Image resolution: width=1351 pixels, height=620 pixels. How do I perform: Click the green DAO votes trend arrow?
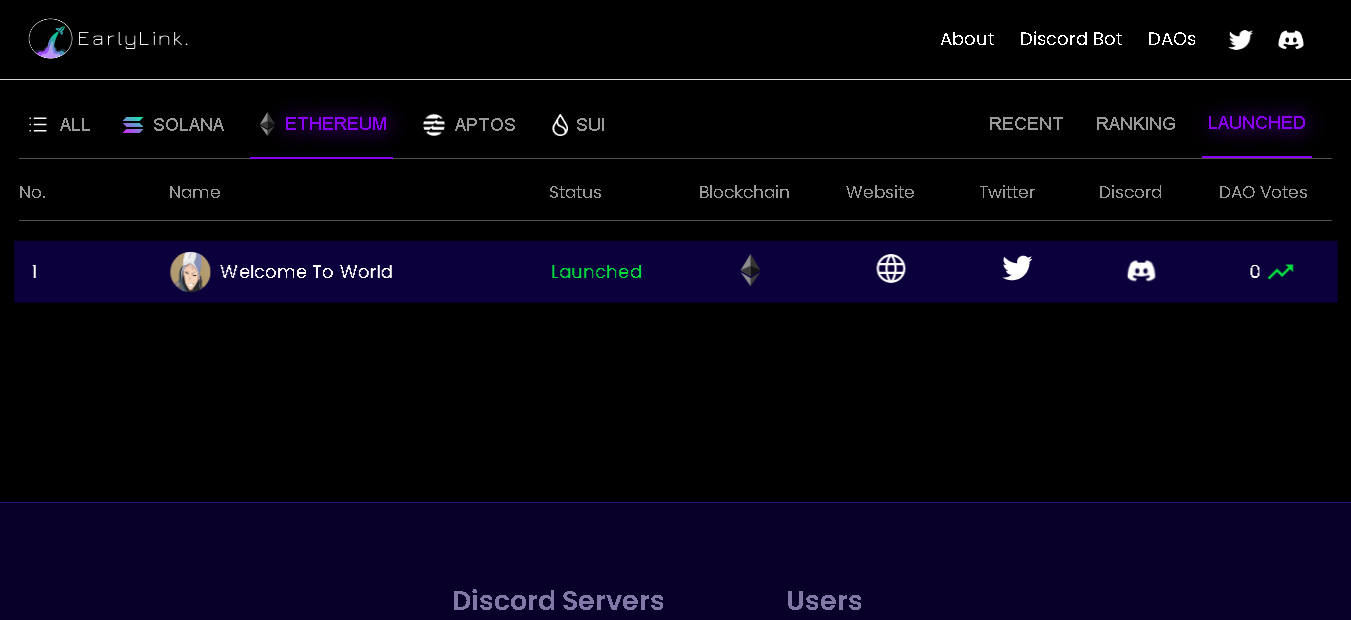pyautogui.click(x=1281, y=271)
